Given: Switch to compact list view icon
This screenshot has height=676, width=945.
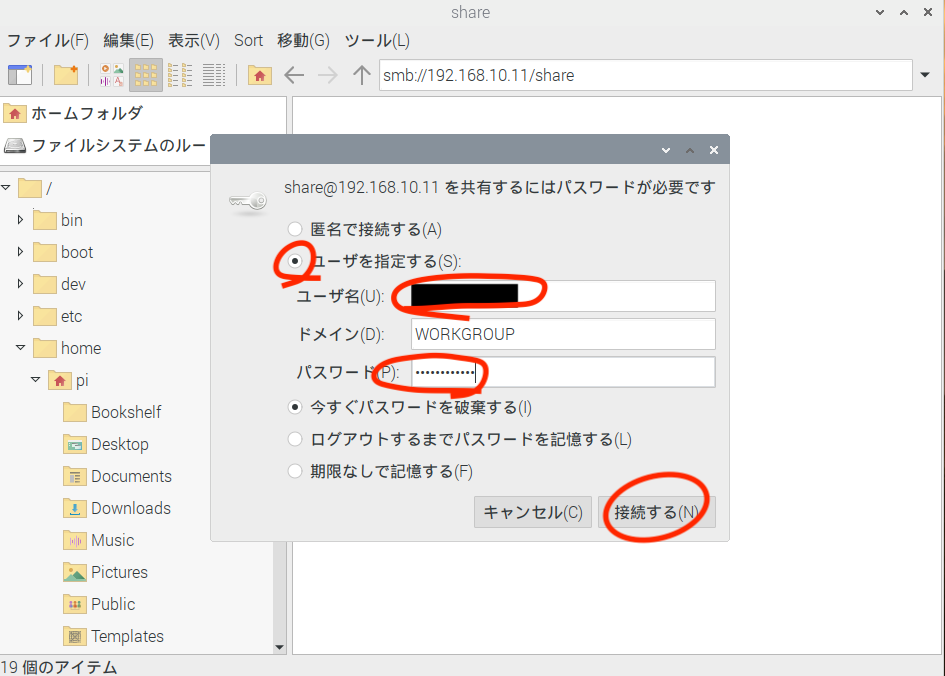Looking at the screenshot, I should pyautogui.click(x=180, y=75).
